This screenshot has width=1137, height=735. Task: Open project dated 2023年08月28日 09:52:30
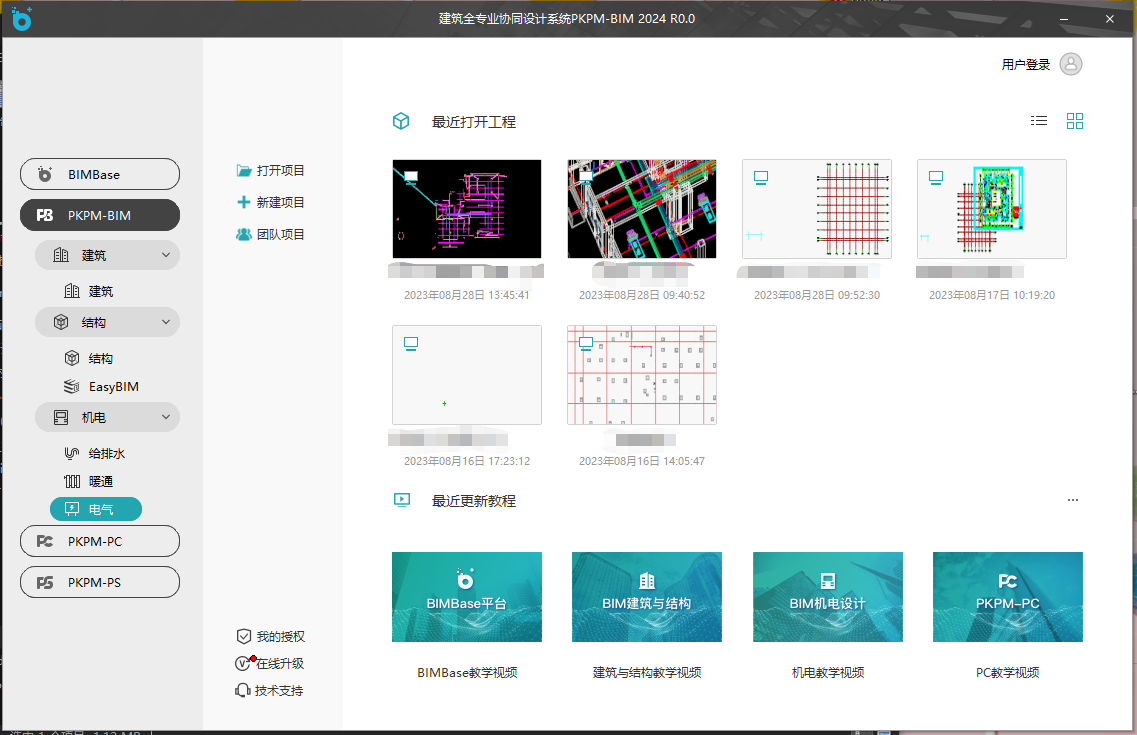click(x=817, y=209)
